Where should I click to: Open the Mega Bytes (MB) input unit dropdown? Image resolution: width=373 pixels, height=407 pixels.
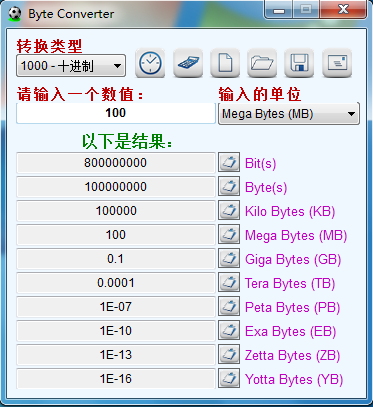pyautogui.click(x=289, y=114)
